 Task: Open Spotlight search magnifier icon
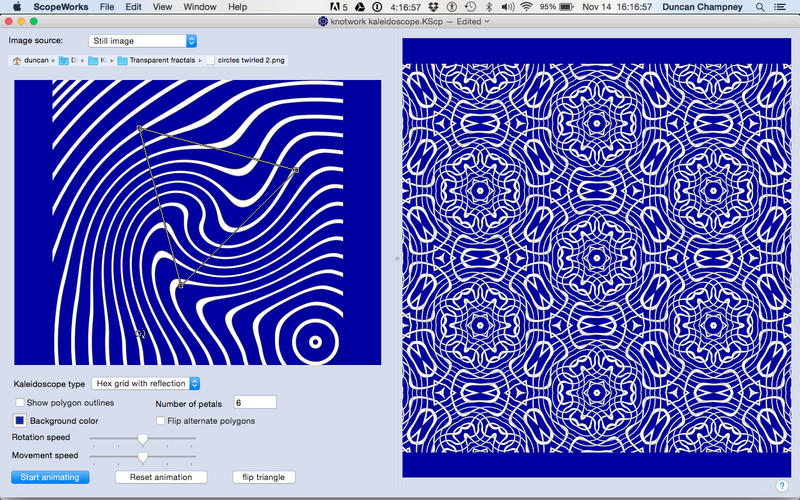762,7
